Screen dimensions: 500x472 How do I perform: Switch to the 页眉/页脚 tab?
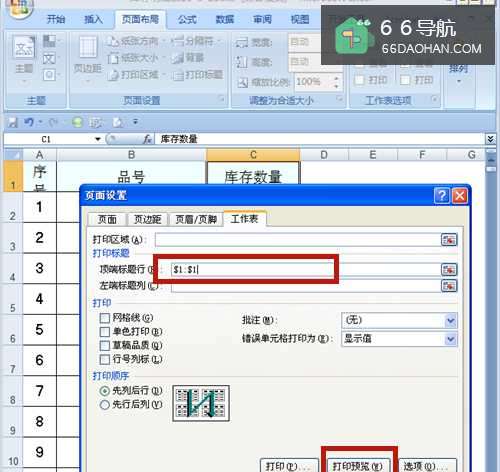pyautogui.click(x=196, y=220)
